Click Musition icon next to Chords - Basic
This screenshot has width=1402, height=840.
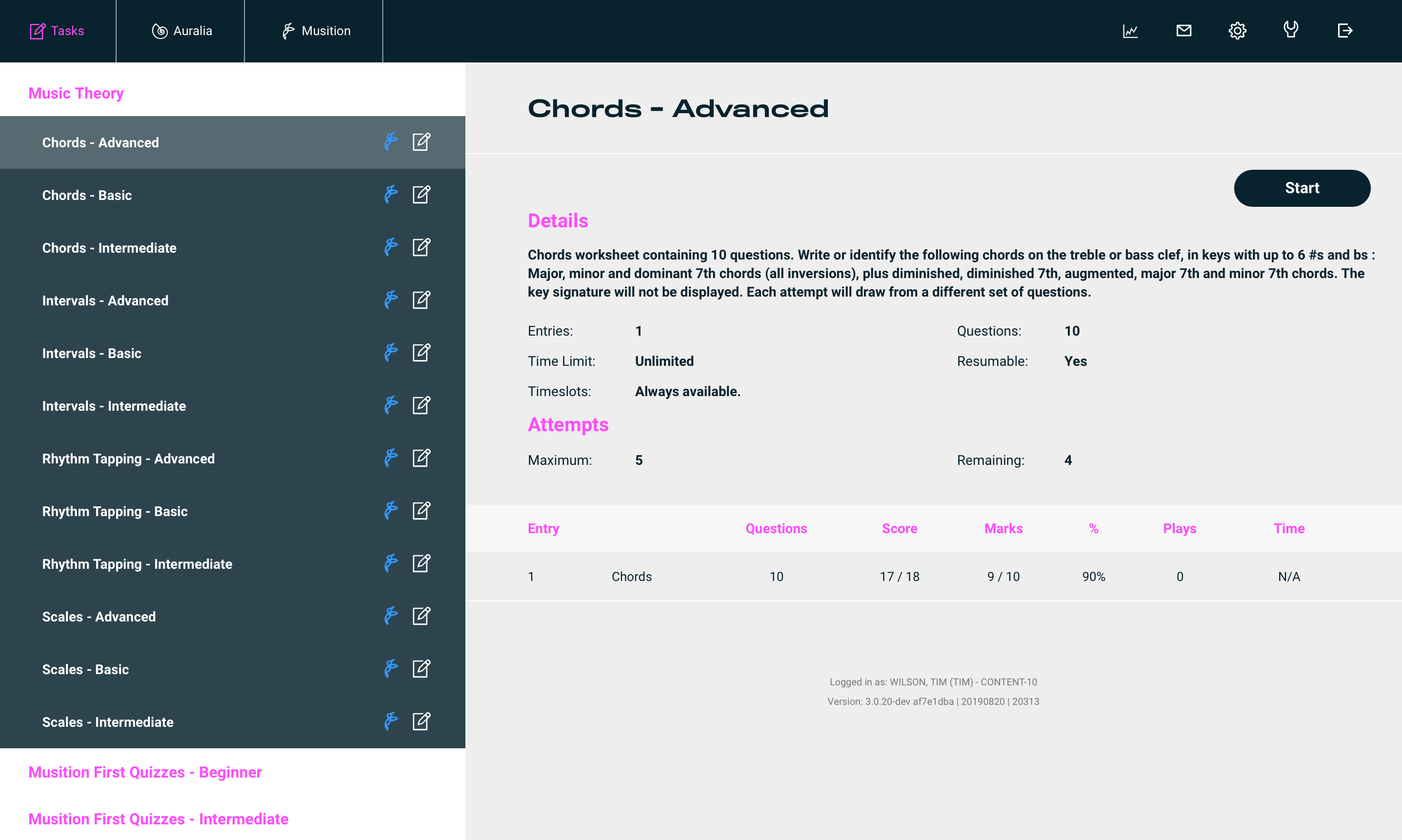391,195
